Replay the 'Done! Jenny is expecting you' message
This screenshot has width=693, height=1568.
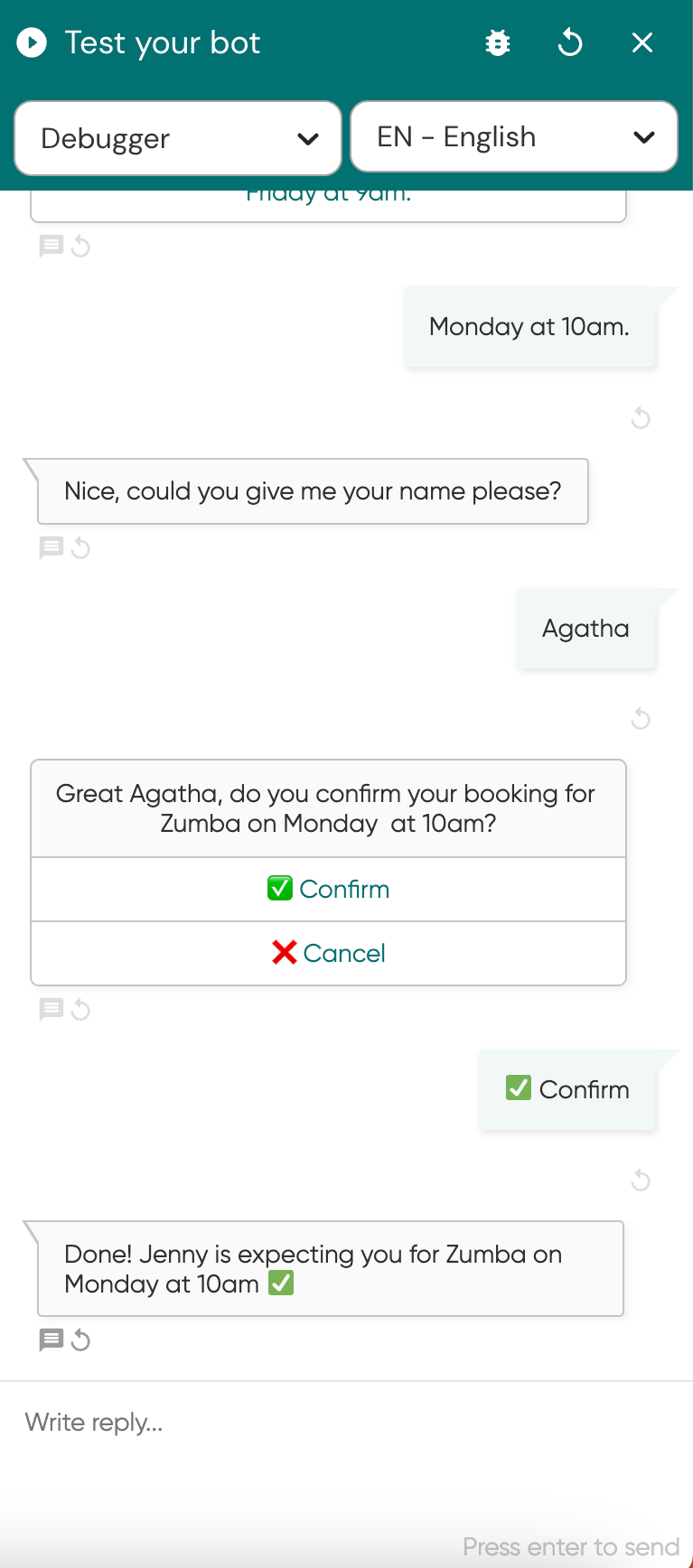(80, 1339)
